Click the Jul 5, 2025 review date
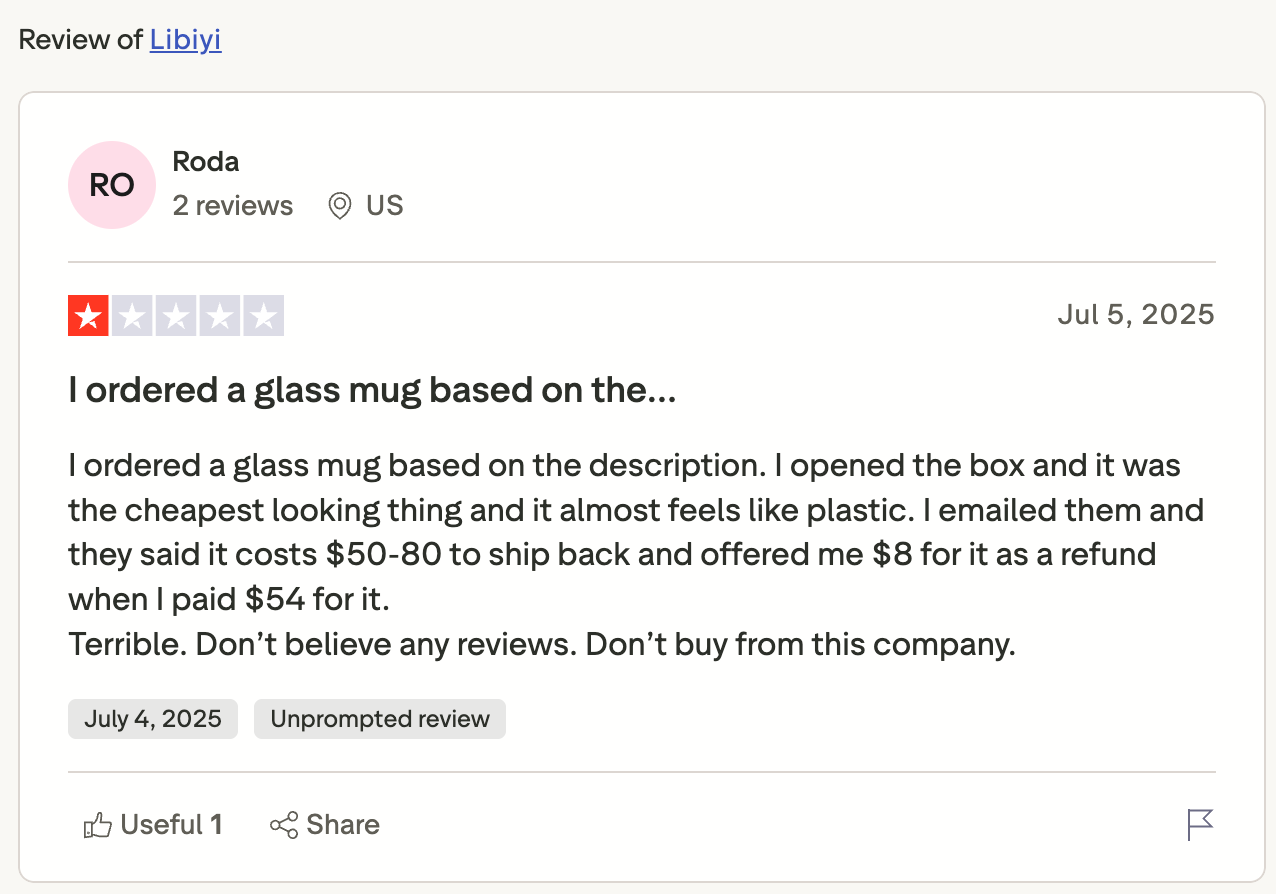Screen dimensions: 1276x894 click(x=1136, y=315)
